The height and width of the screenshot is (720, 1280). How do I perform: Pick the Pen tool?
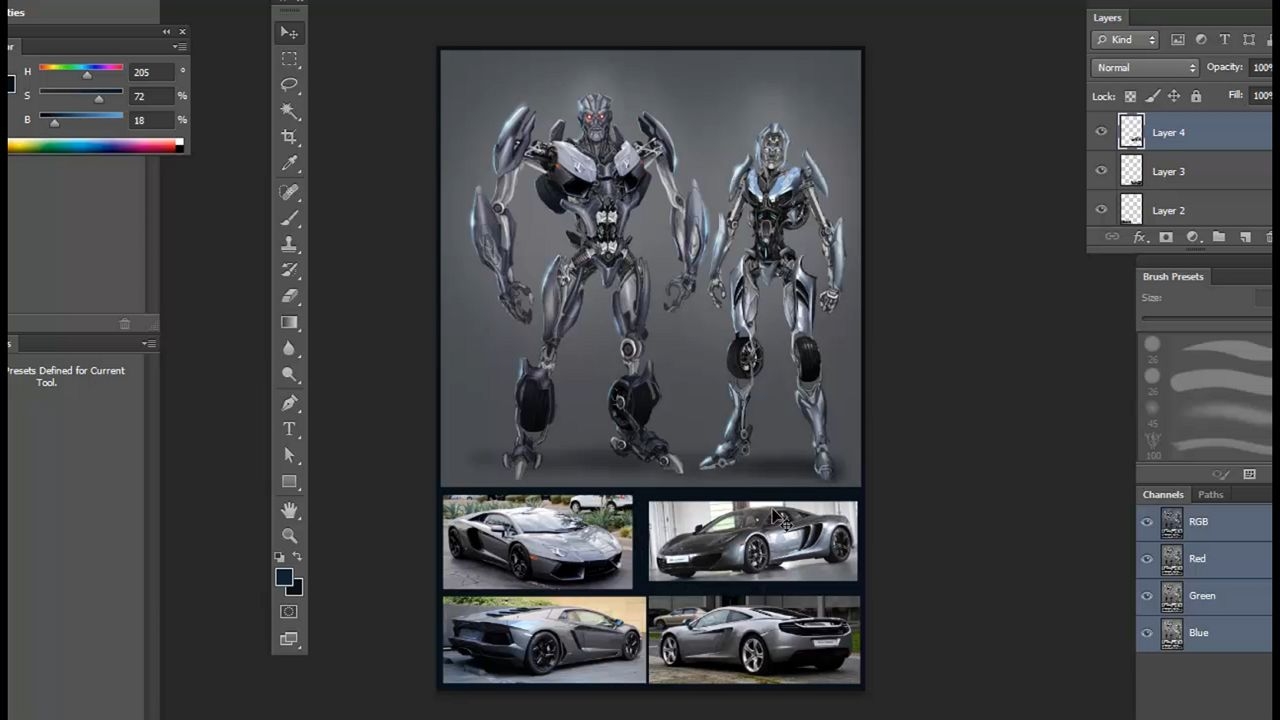289,403
